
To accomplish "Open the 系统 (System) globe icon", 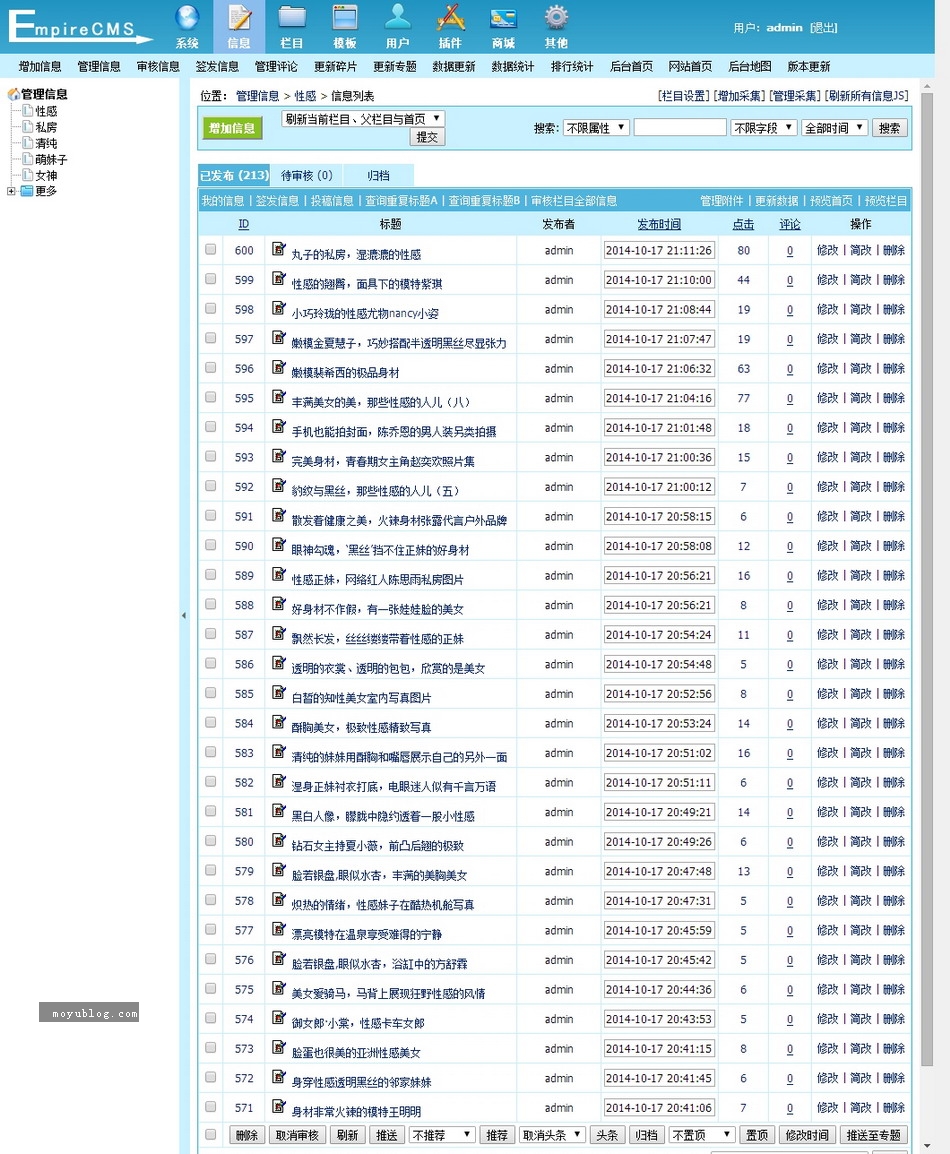I will (187, 18).
